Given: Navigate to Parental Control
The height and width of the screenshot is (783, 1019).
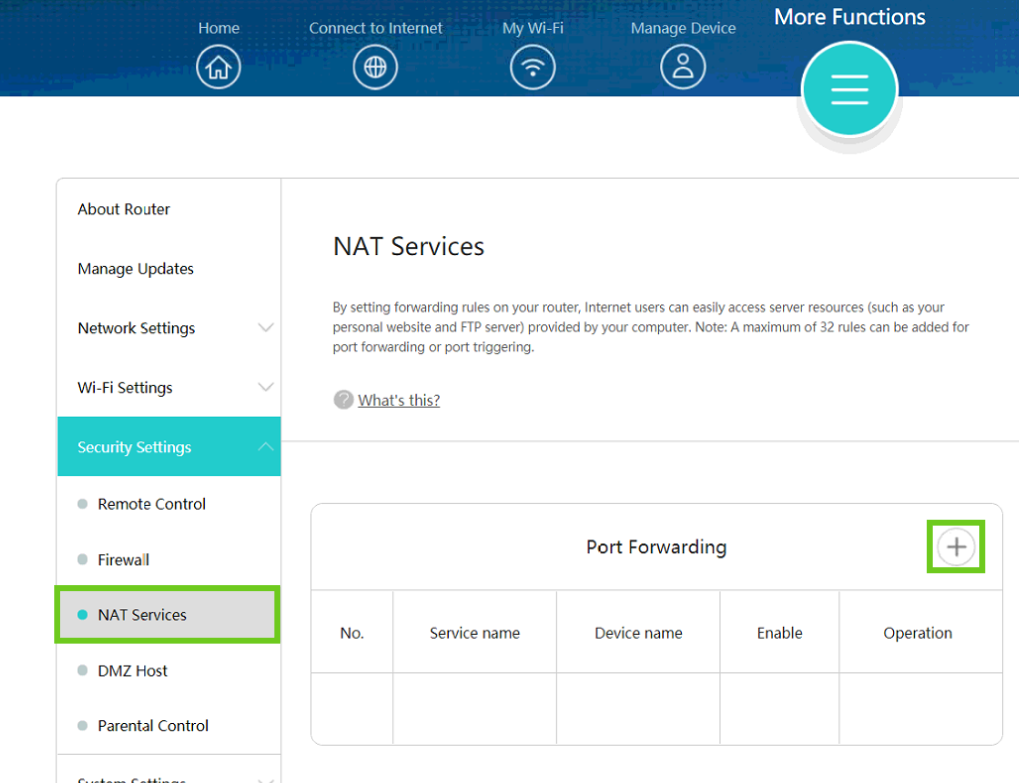Looking at the screenshot, I should pos(153,726).
